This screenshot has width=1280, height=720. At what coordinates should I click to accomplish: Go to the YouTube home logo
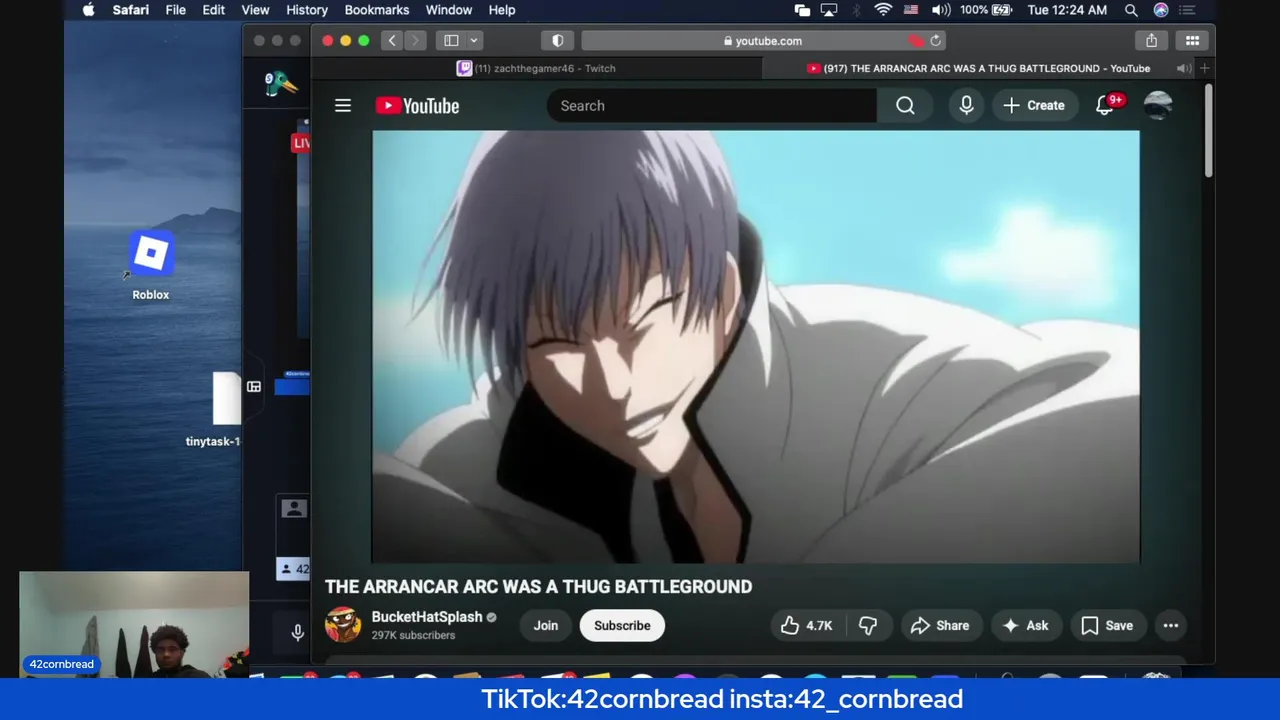coord(417,106)
